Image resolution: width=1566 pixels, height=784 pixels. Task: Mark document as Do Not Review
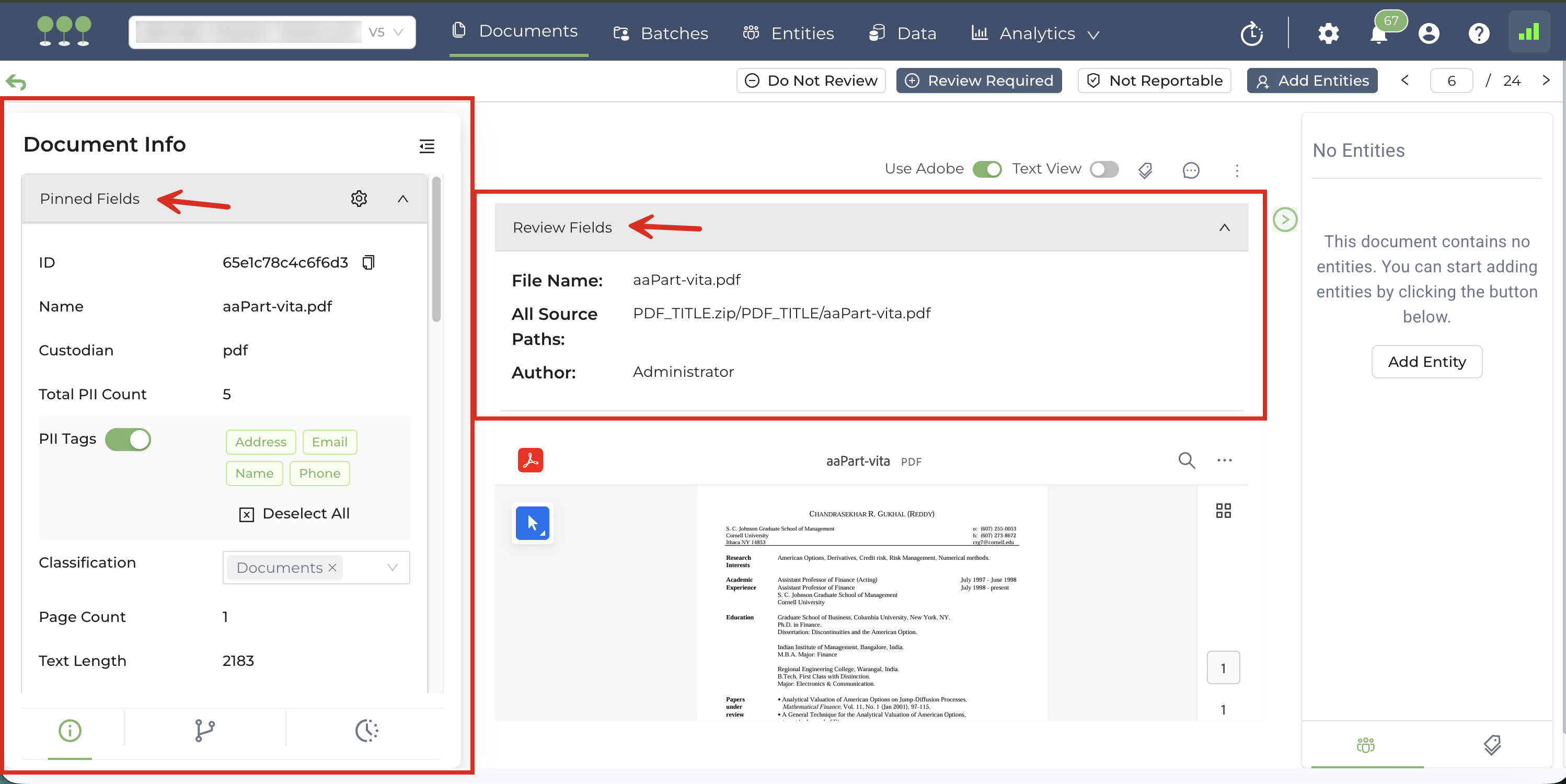pyautogui.click(x=811, y=81)
